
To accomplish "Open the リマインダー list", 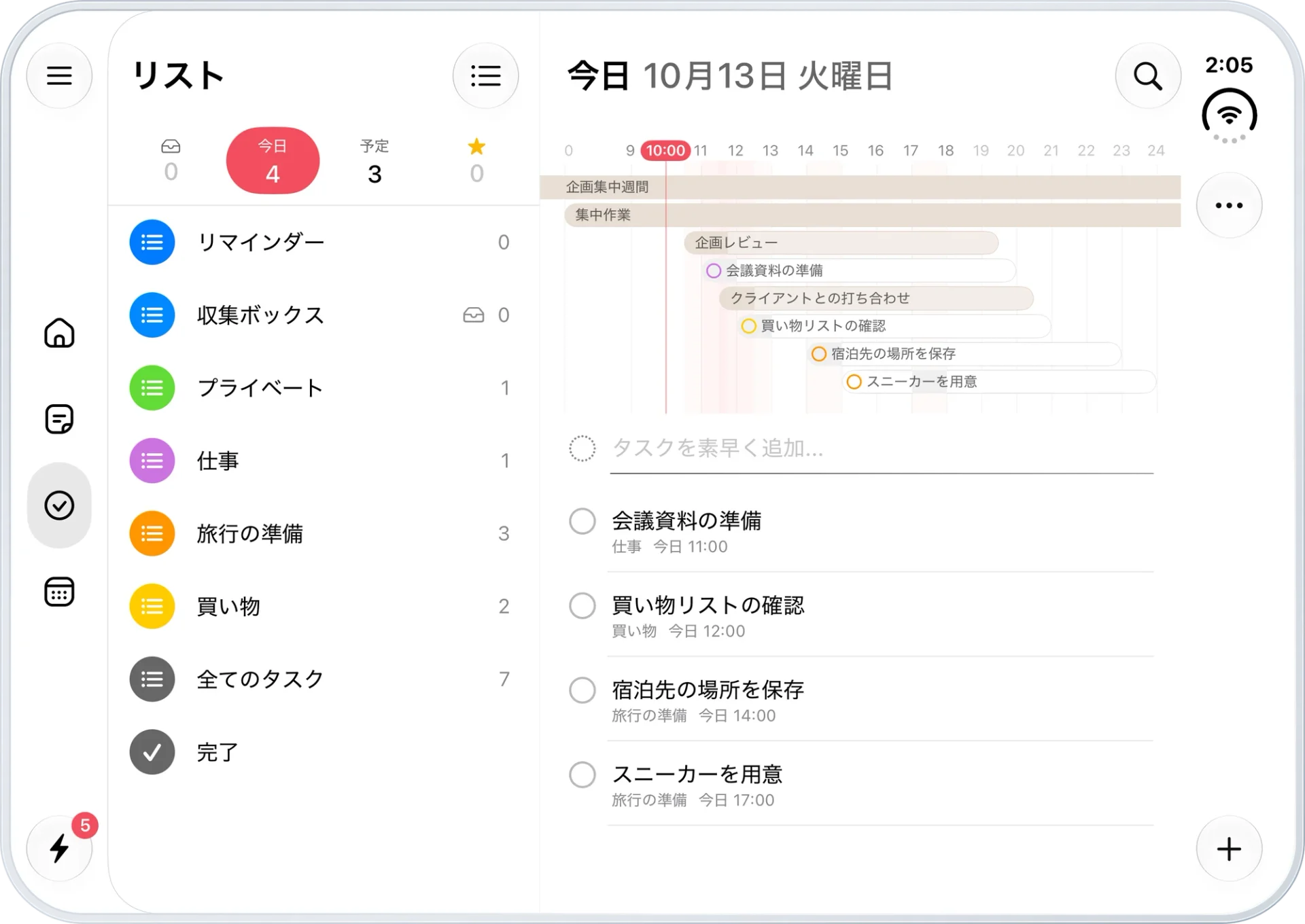I will 324,242.
